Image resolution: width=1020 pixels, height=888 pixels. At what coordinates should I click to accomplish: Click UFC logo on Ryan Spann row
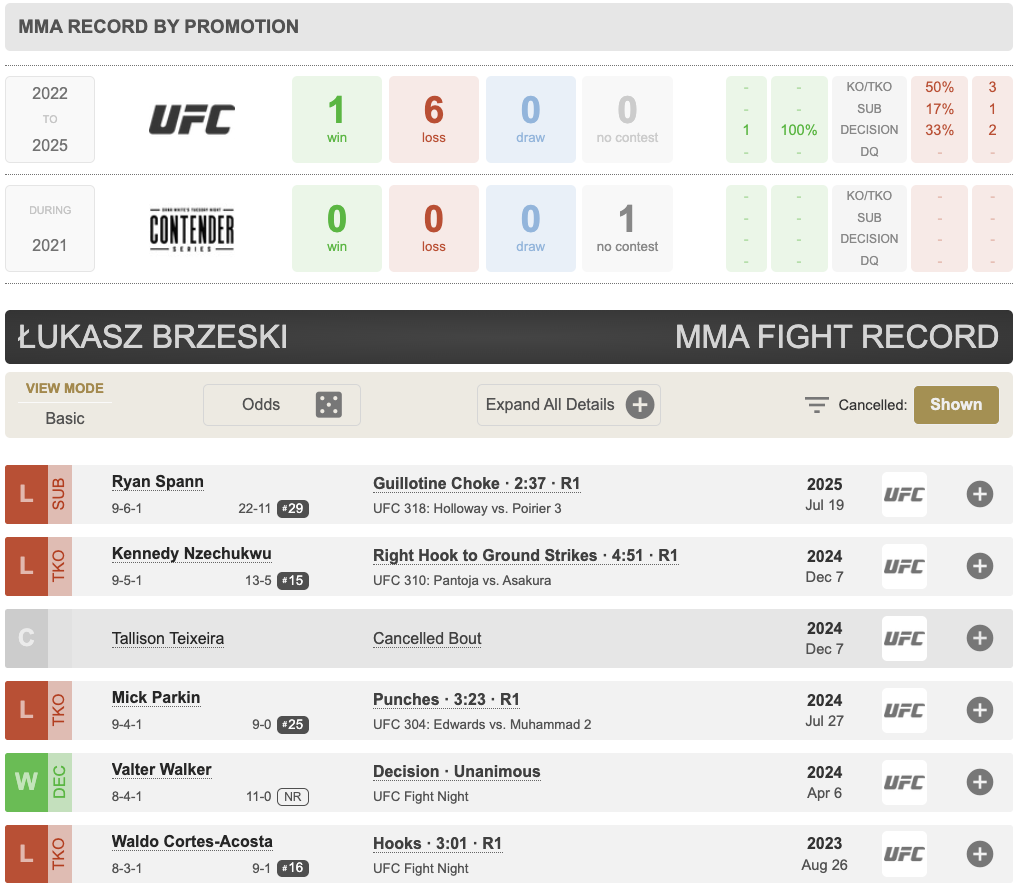click(x=904, y=494)
